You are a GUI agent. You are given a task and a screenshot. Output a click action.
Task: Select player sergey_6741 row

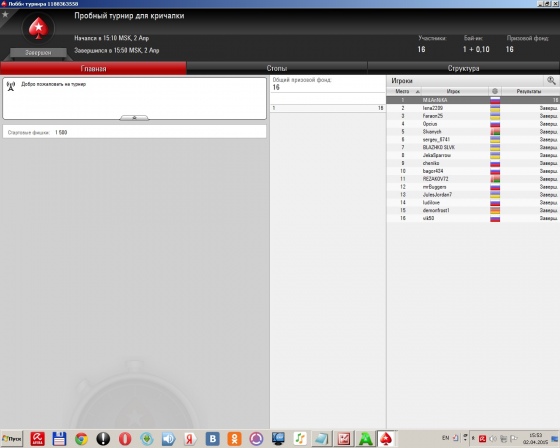pos(472,139)
